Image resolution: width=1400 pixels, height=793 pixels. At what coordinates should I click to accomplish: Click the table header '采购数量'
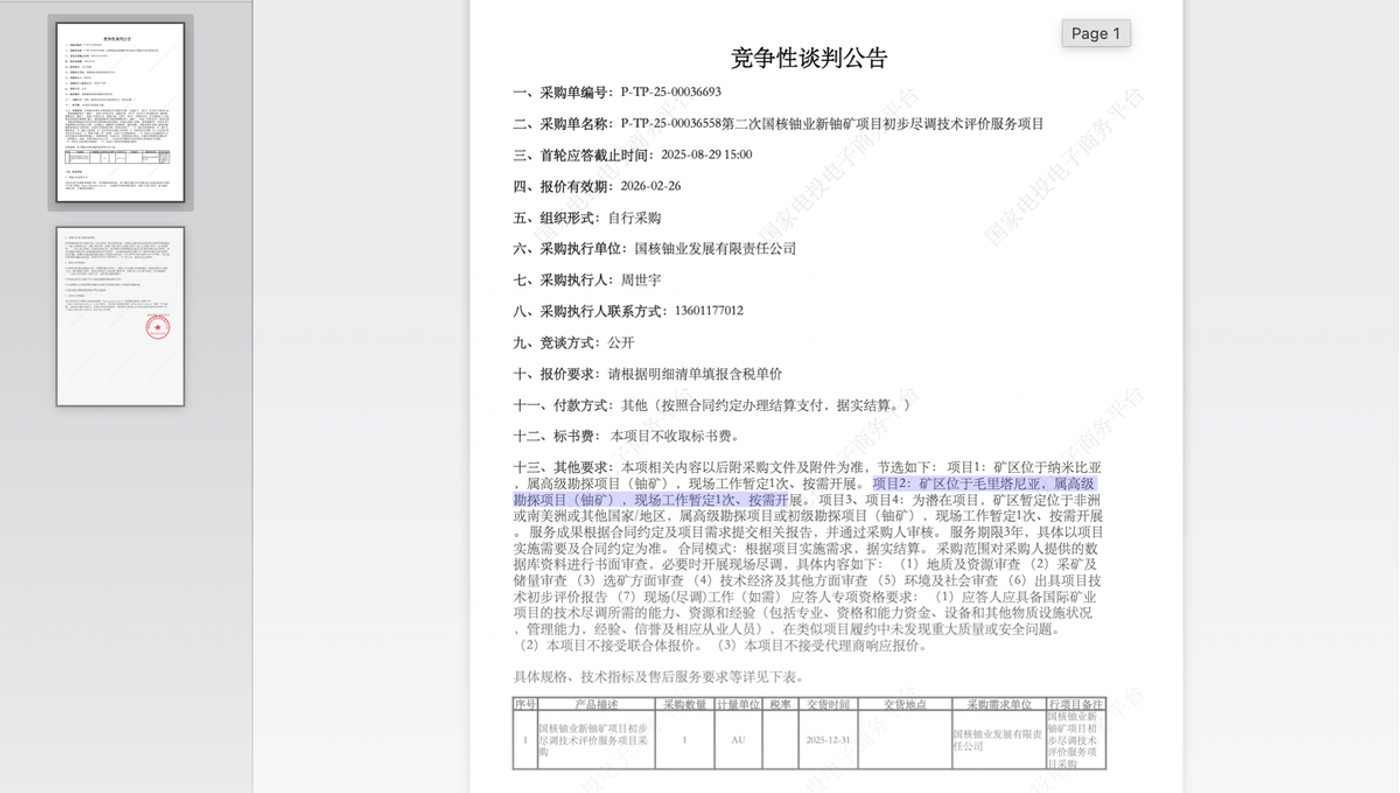(x=684, y=704)
